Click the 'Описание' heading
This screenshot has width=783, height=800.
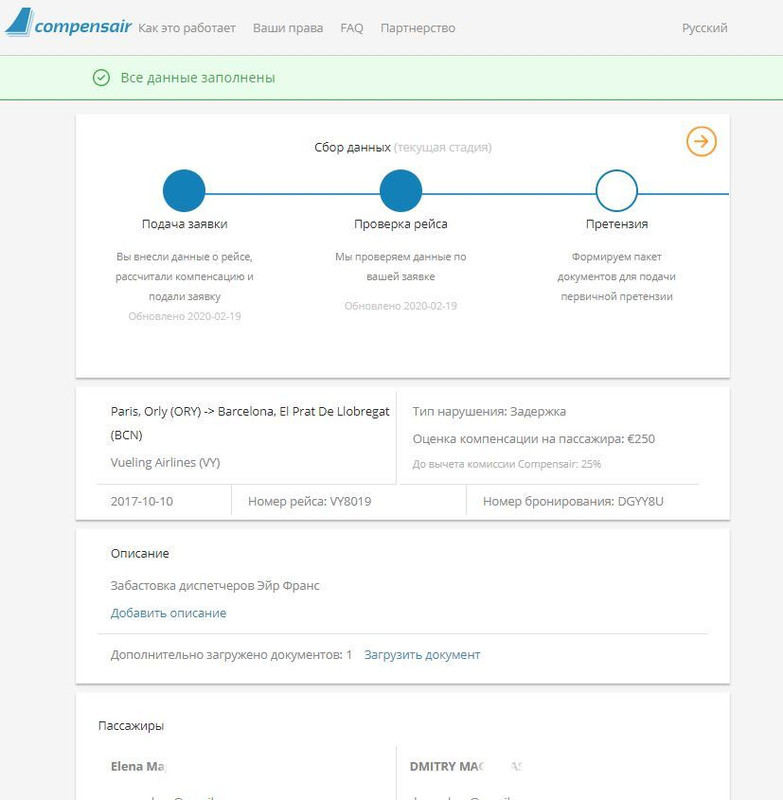(x=140, y=554)
